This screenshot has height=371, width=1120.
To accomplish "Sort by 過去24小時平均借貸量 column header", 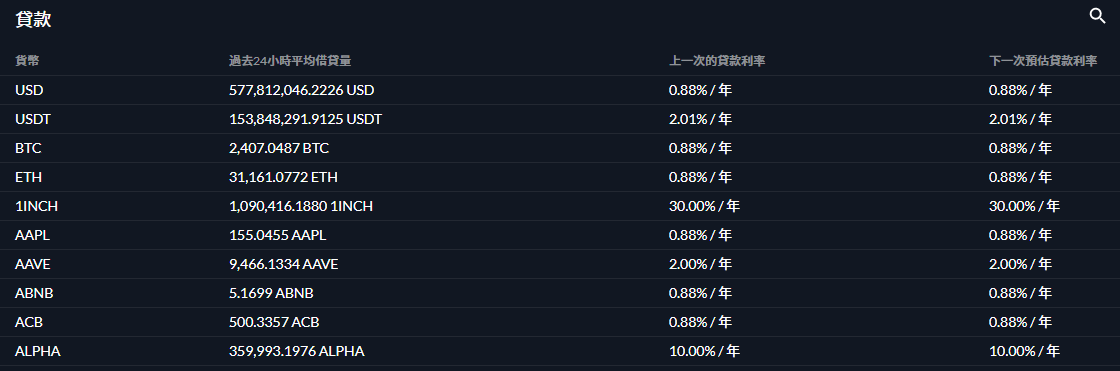I will point(290,61).
